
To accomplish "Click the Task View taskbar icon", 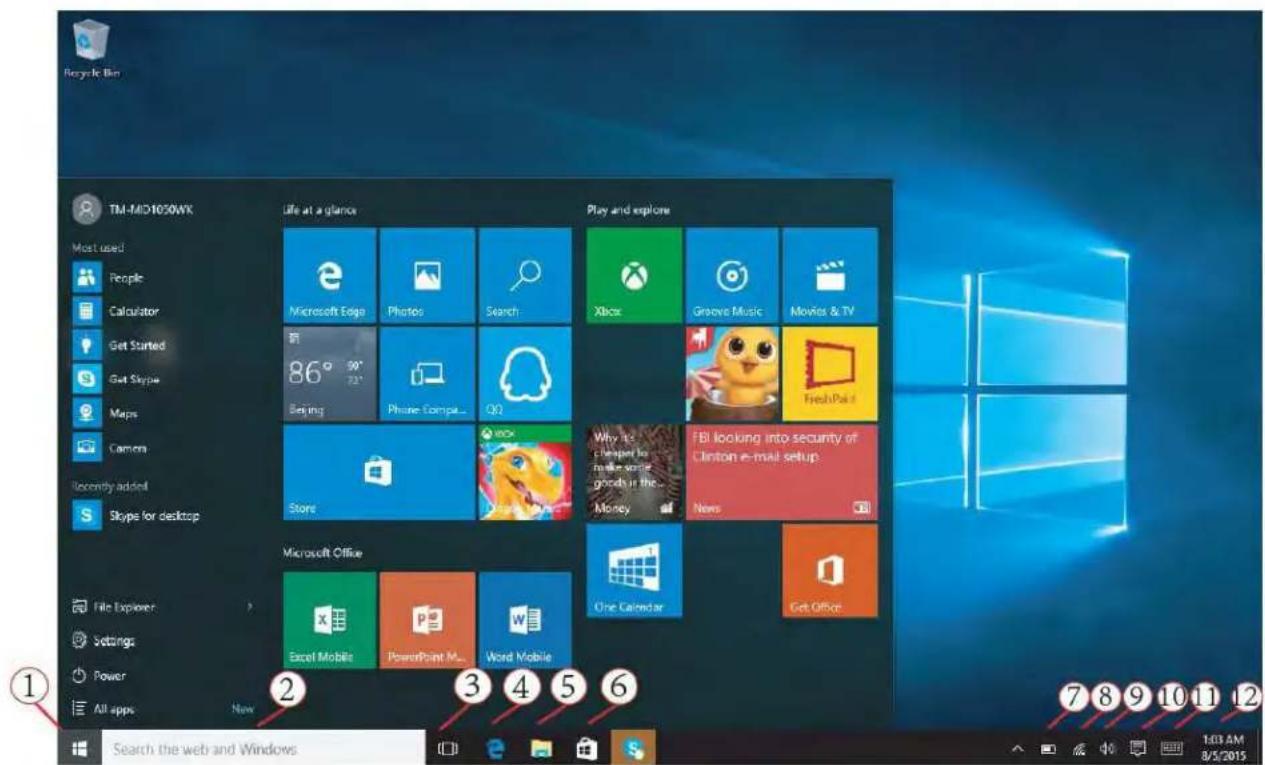I will click(x=448, y=747).
